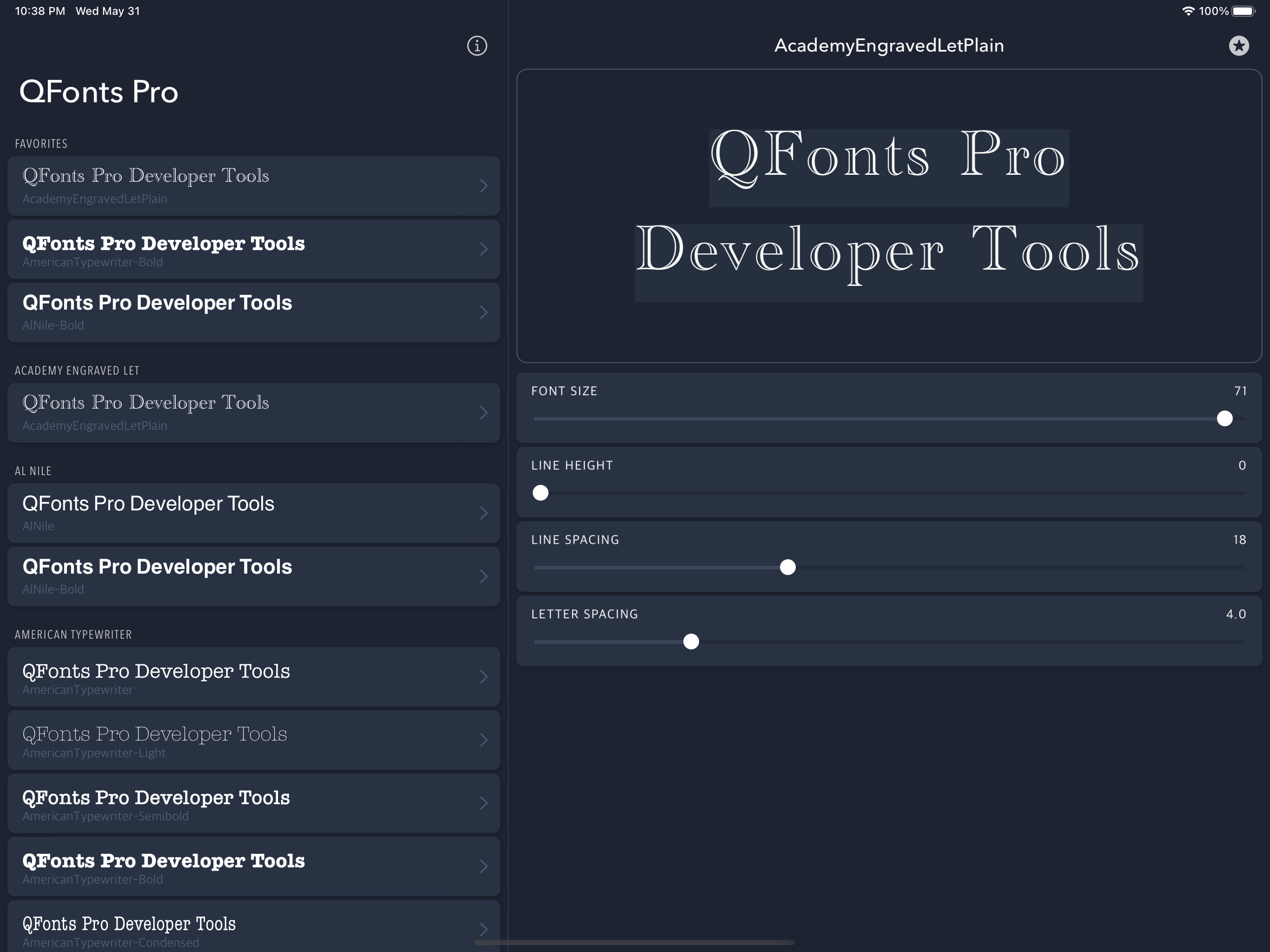Click the AL NILE section header
The image size is (1270, 952).
pyautogui.click(x=33, y=471)
